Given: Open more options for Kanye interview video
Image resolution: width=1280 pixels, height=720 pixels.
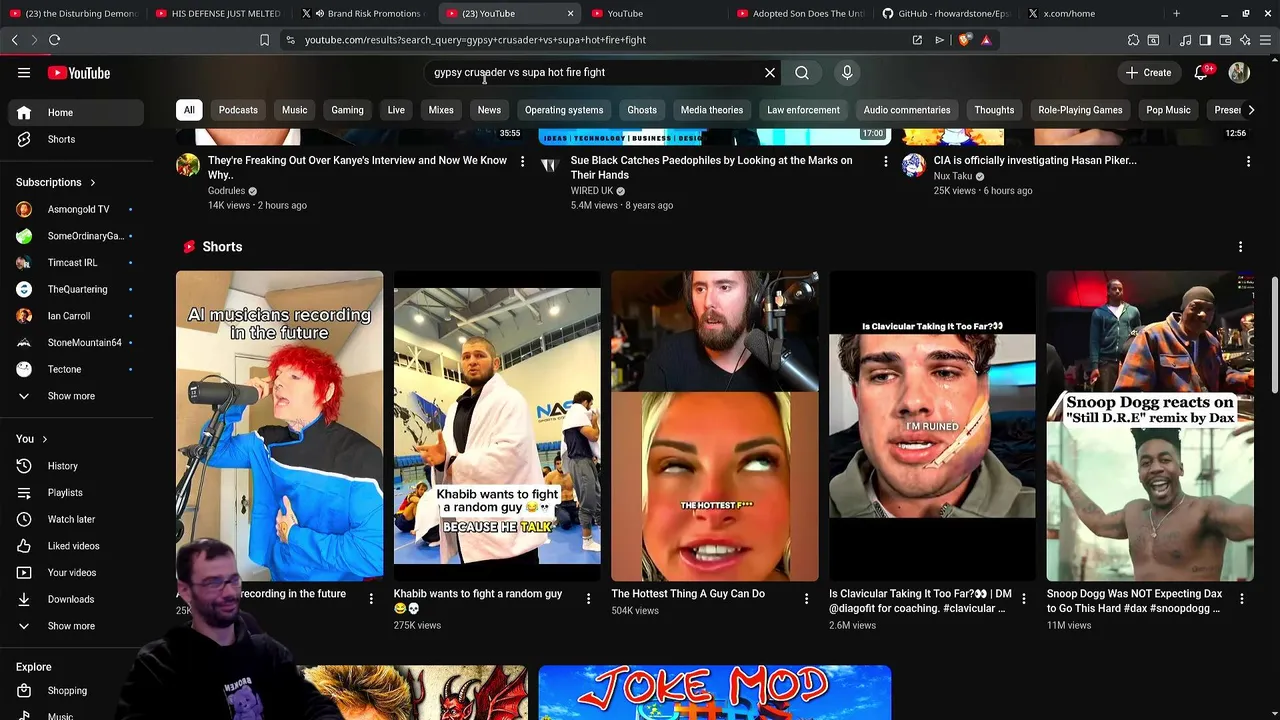Looking at the screenshot, I should [522, 161].
